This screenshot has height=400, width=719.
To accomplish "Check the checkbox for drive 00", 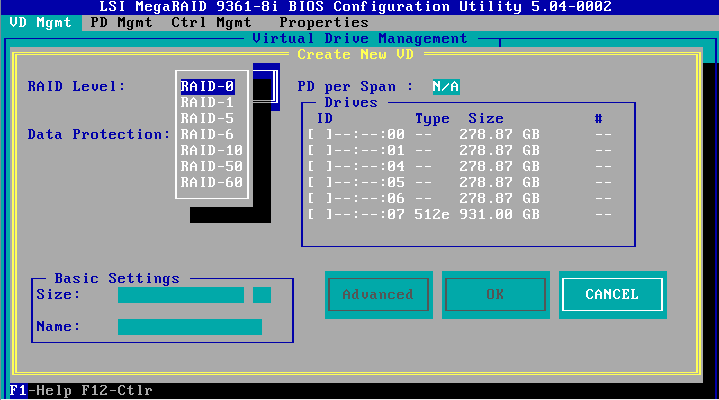I will tap(320, 134).
